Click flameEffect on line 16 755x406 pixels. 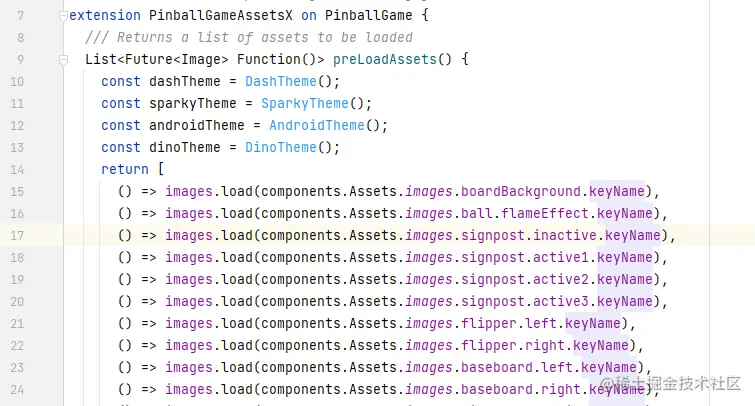coord(545,213)
